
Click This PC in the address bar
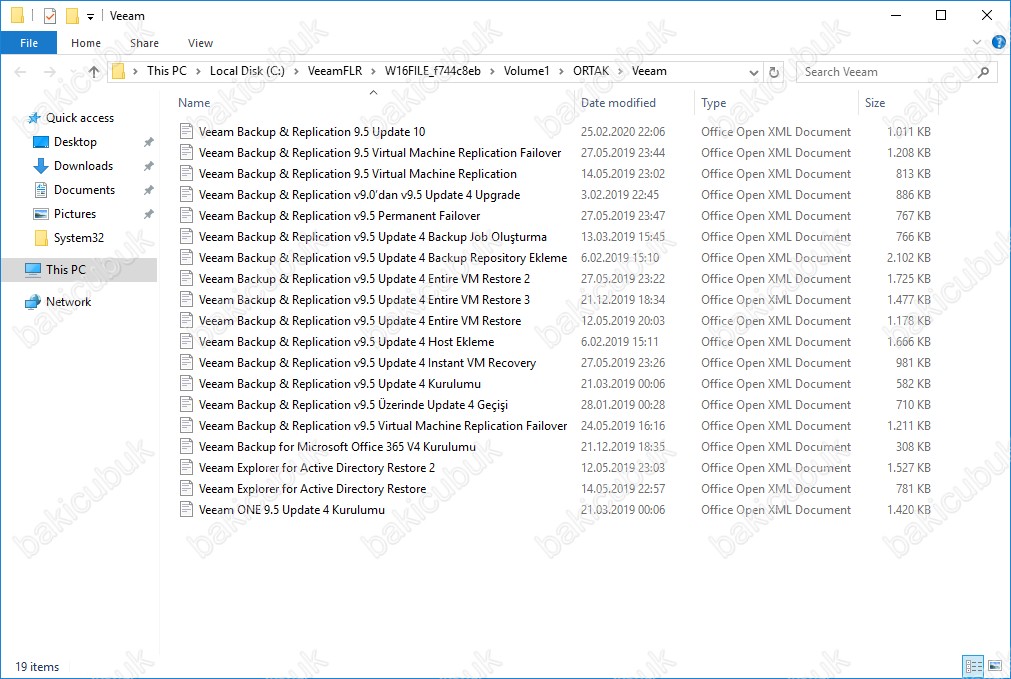coord(166,71)
